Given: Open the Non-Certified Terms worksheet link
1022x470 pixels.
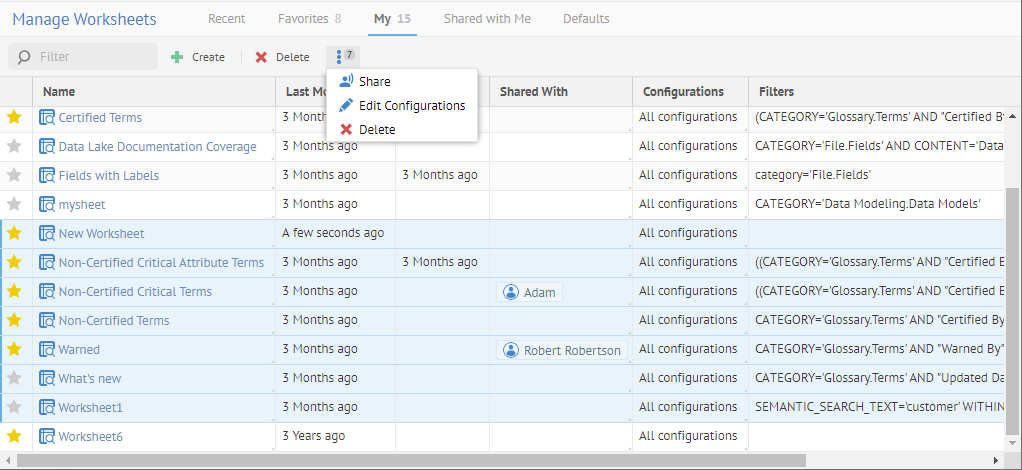Looking at the screenshot, I should click(x=113, y=321).
